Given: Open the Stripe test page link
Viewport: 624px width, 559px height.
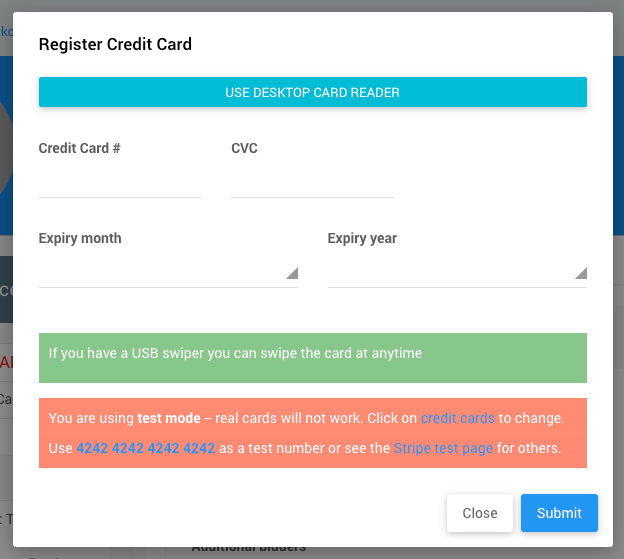Looking at the screenshot, I should [x=443, y=448].
